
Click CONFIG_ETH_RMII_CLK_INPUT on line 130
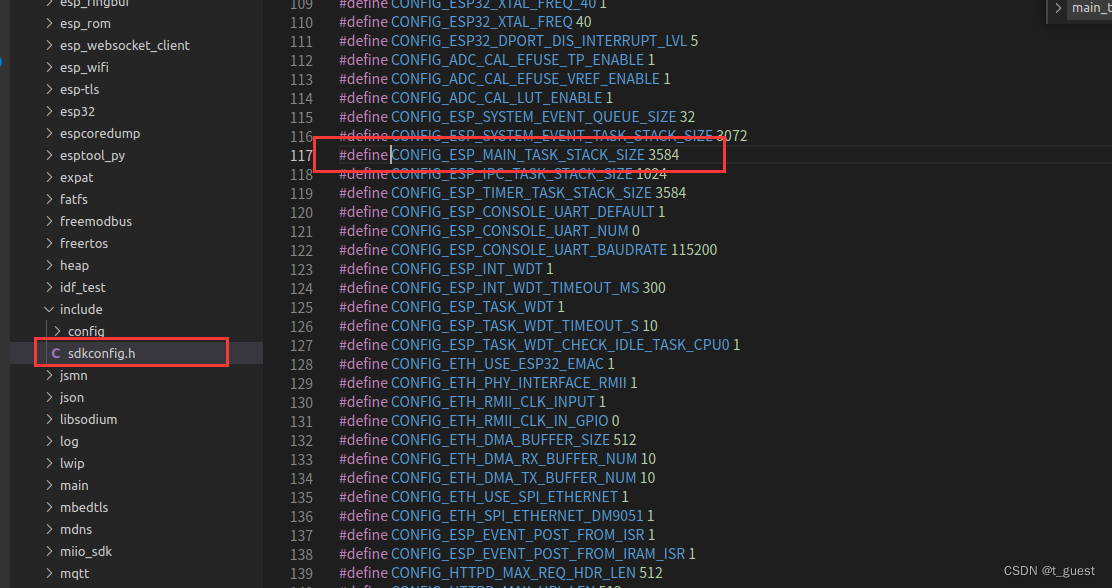click(x=493, y=401)
